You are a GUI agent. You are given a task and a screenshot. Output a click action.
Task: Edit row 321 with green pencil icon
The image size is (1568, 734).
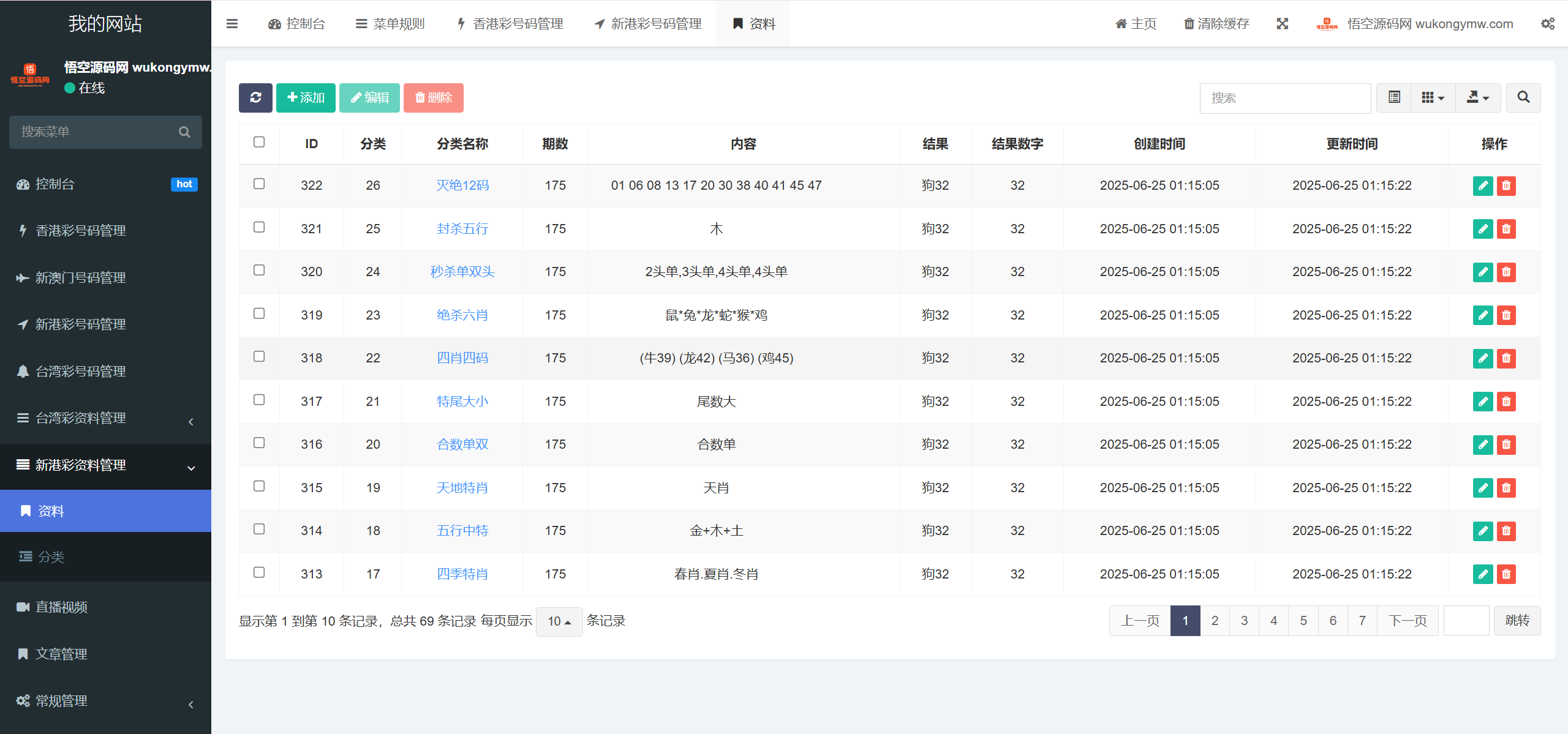pyautogui.click(x=1483, y=229)
